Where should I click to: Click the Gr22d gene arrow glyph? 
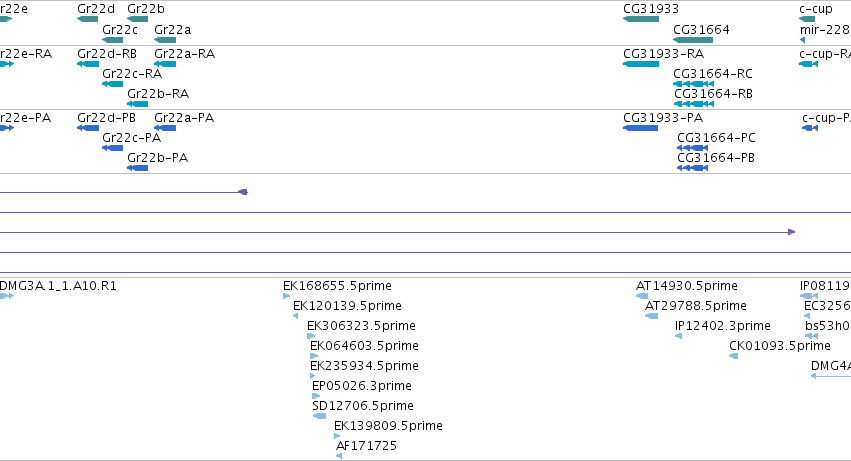click(88, 19)
